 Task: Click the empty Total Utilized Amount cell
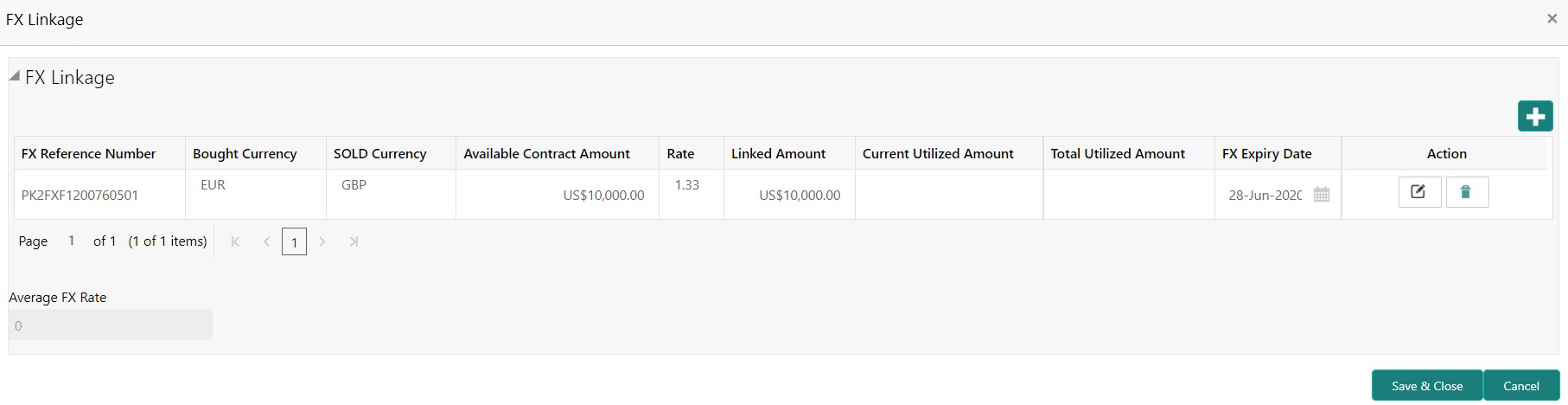(x=1129, y=195)
